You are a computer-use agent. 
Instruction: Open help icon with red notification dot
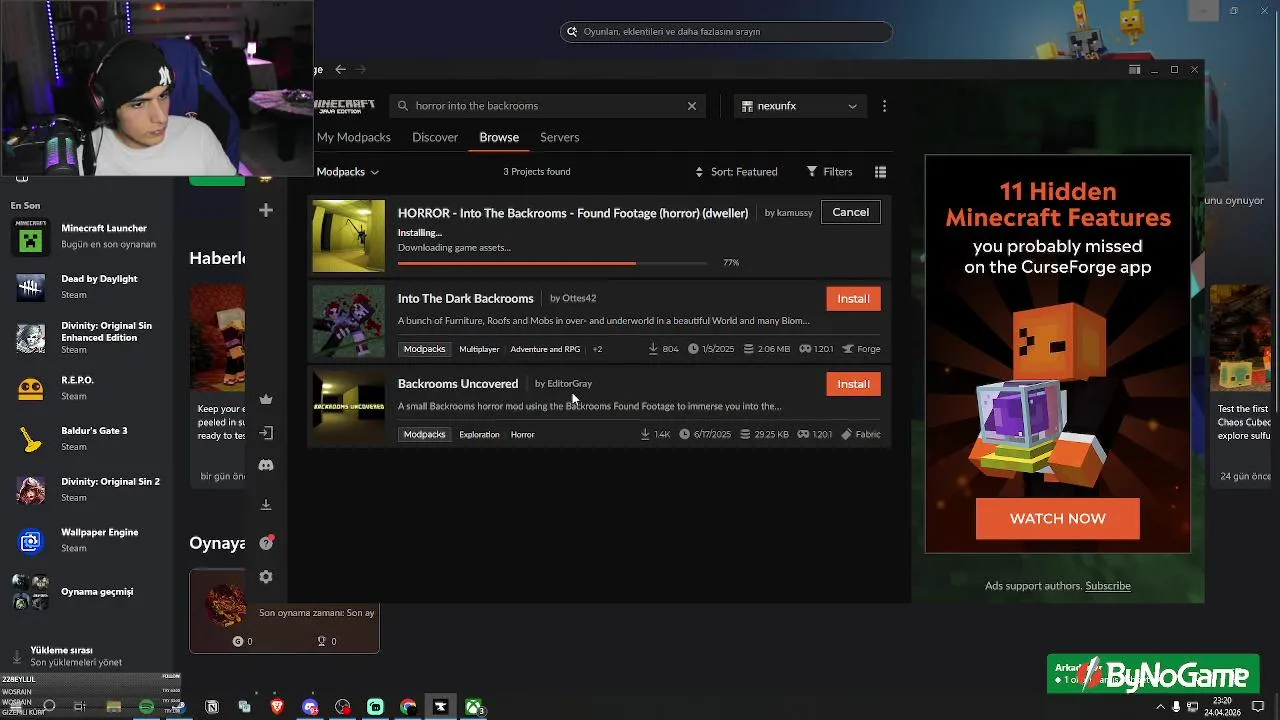[266, 543]
